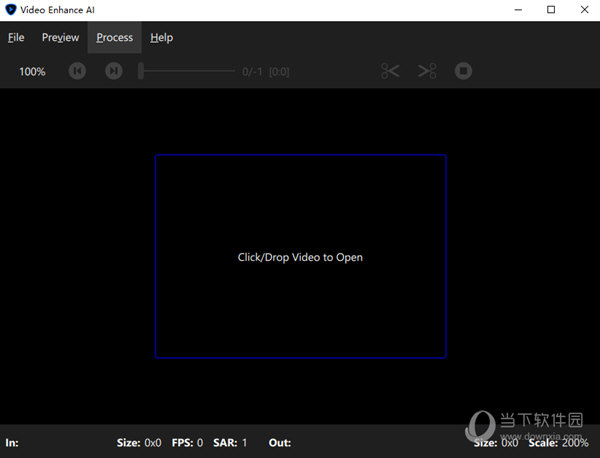Click the Click/Drop Video to Open area
The image size is (600, 458).
pos(300,257)
